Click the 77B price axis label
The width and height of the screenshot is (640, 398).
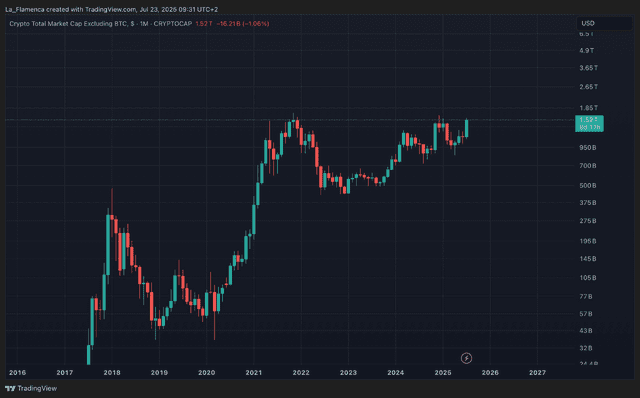pos(586,296)
